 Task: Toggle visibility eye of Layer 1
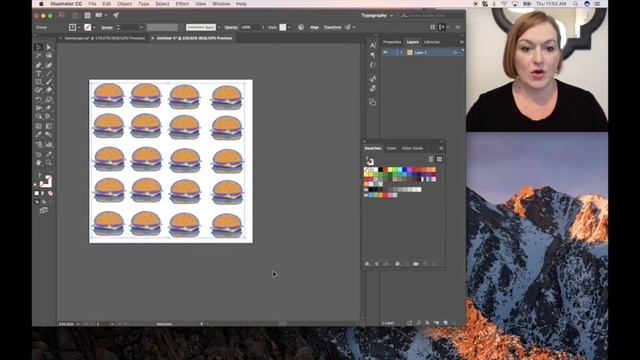click(x=385, y=53)
